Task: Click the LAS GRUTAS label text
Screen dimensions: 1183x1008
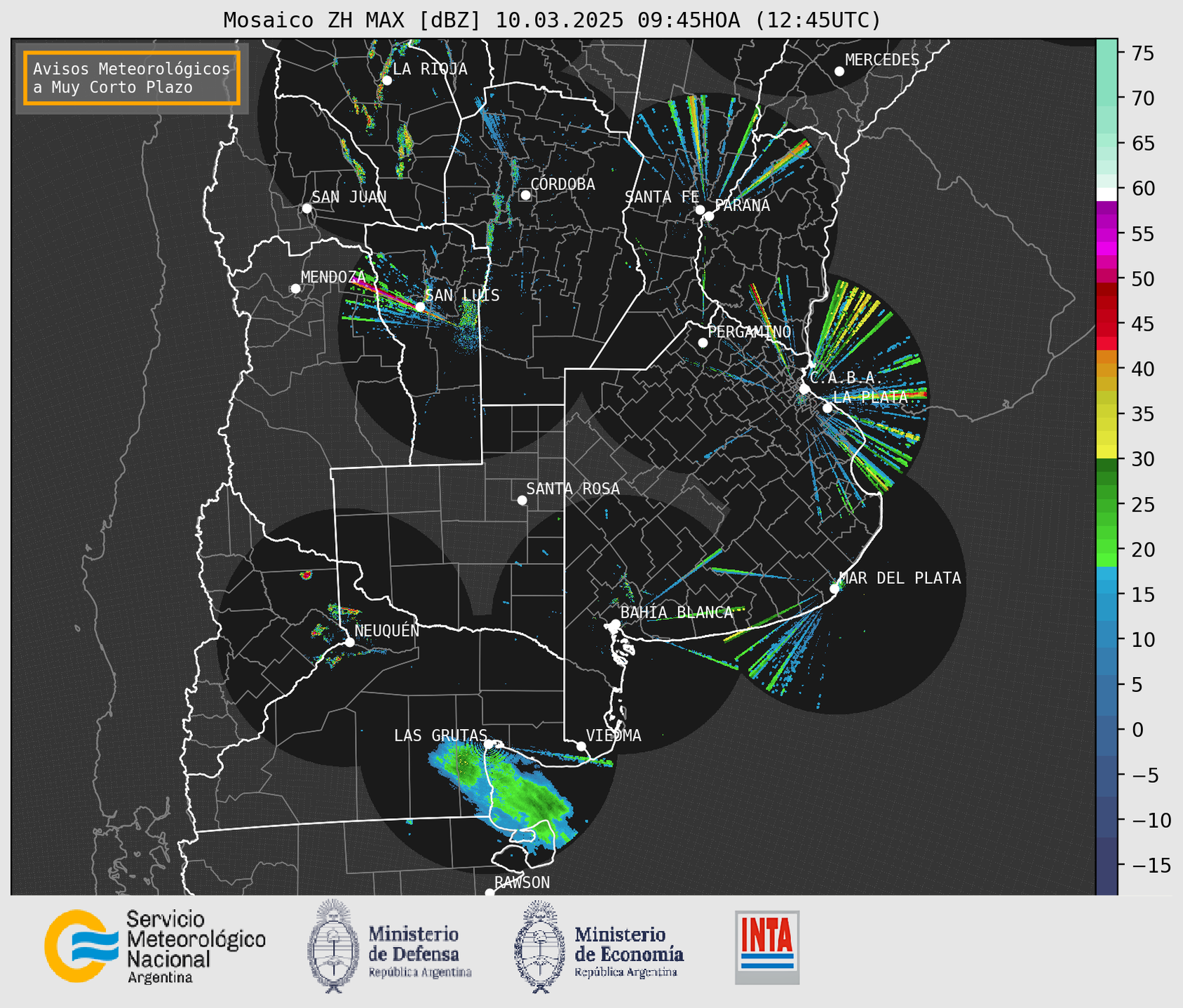Action: [440, 735]
